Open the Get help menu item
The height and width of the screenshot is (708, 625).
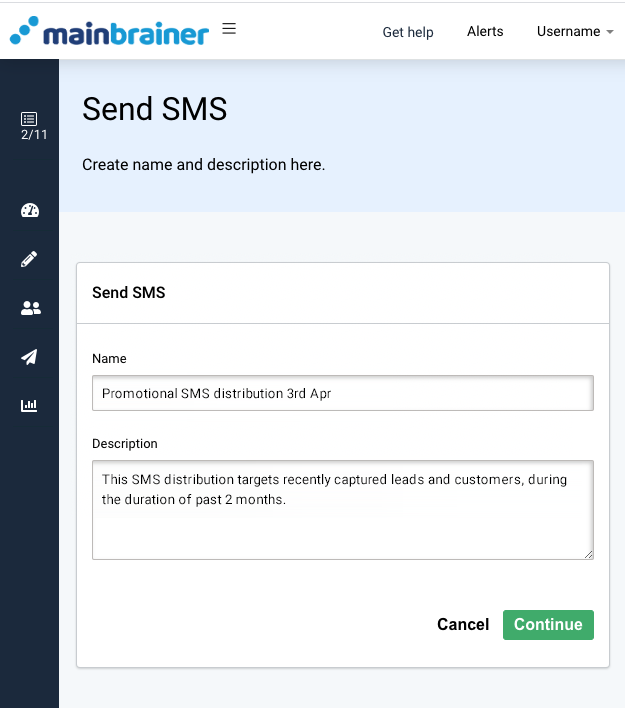tap(408, 32)
